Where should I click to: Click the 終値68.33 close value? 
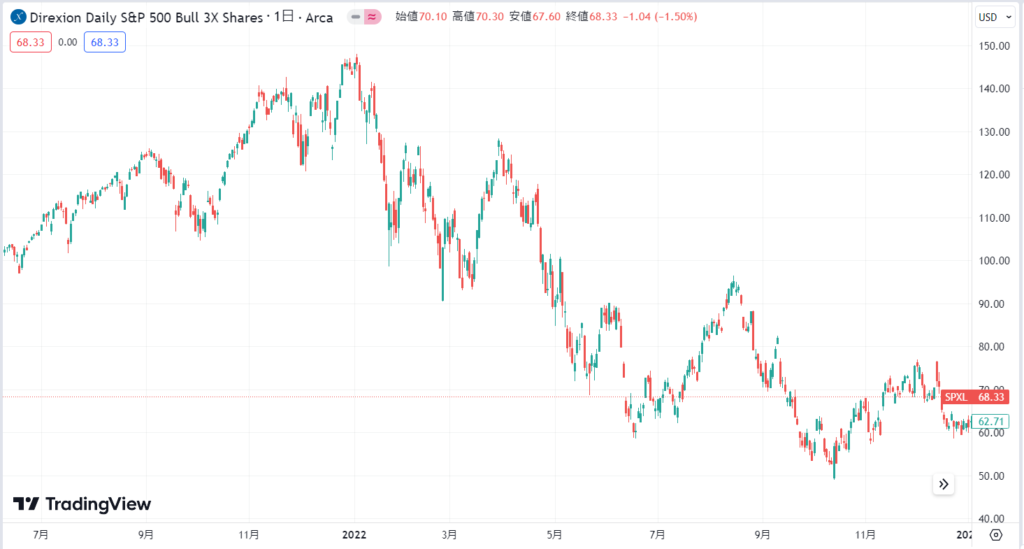coord(592,17)
